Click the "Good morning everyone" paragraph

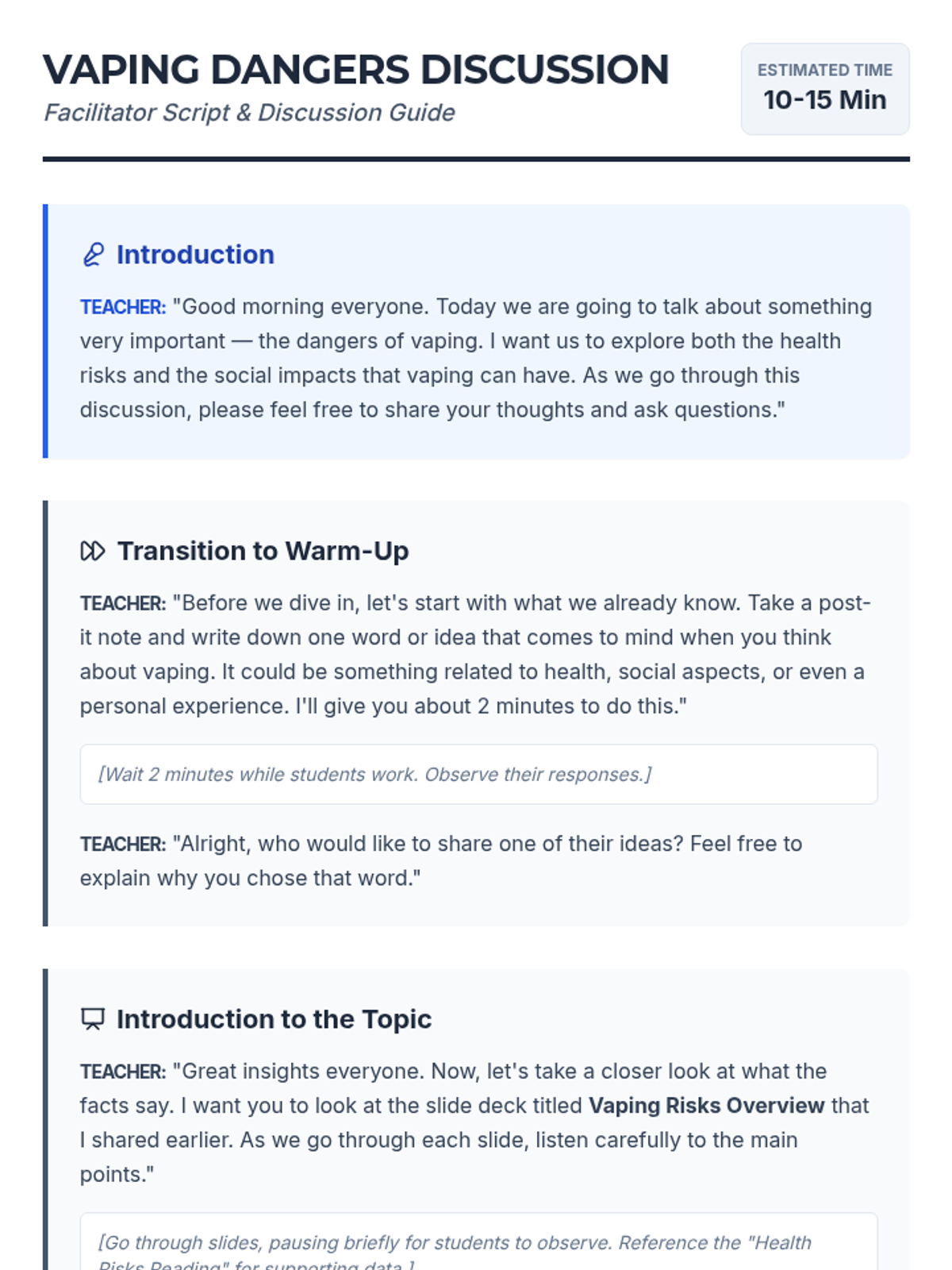476,358
